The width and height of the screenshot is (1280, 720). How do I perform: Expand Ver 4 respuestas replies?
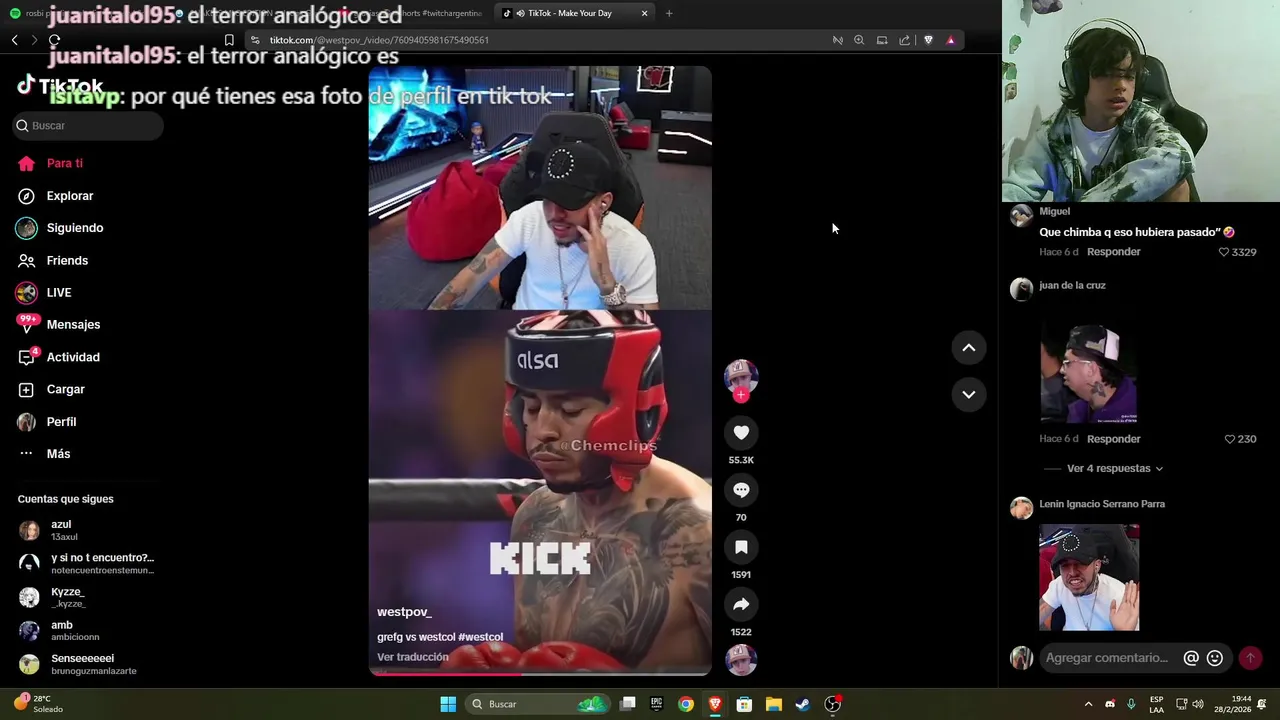[x=1114, y=468]
